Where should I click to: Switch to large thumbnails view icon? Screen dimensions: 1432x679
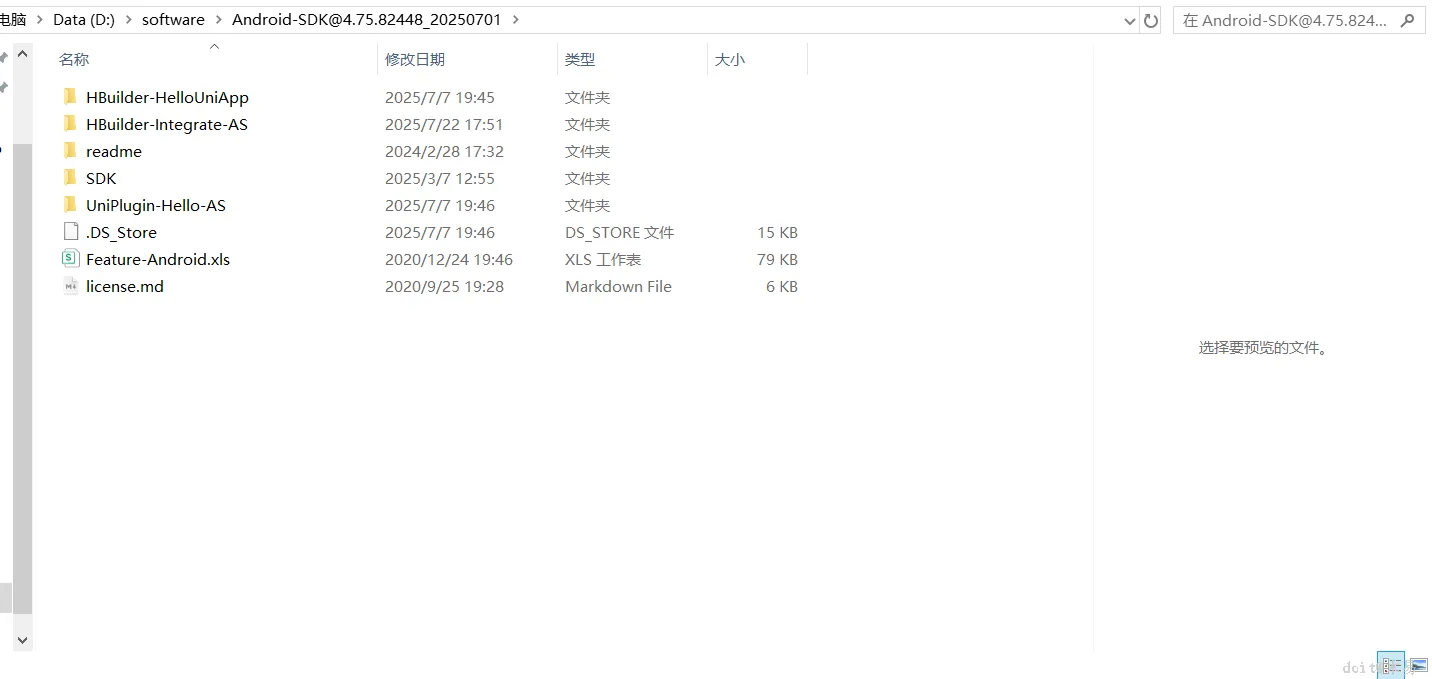click(1418, 665)
